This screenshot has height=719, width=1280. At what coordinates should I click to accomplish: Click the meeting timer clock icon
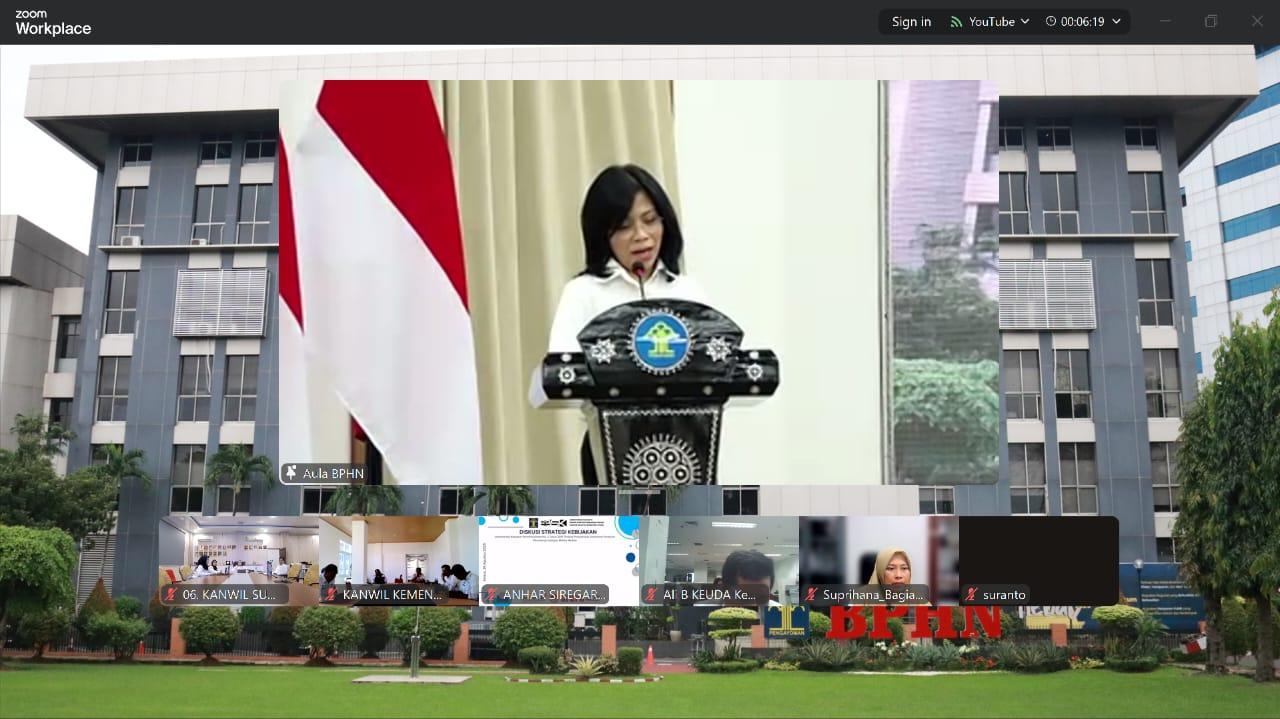(1051, 22)
